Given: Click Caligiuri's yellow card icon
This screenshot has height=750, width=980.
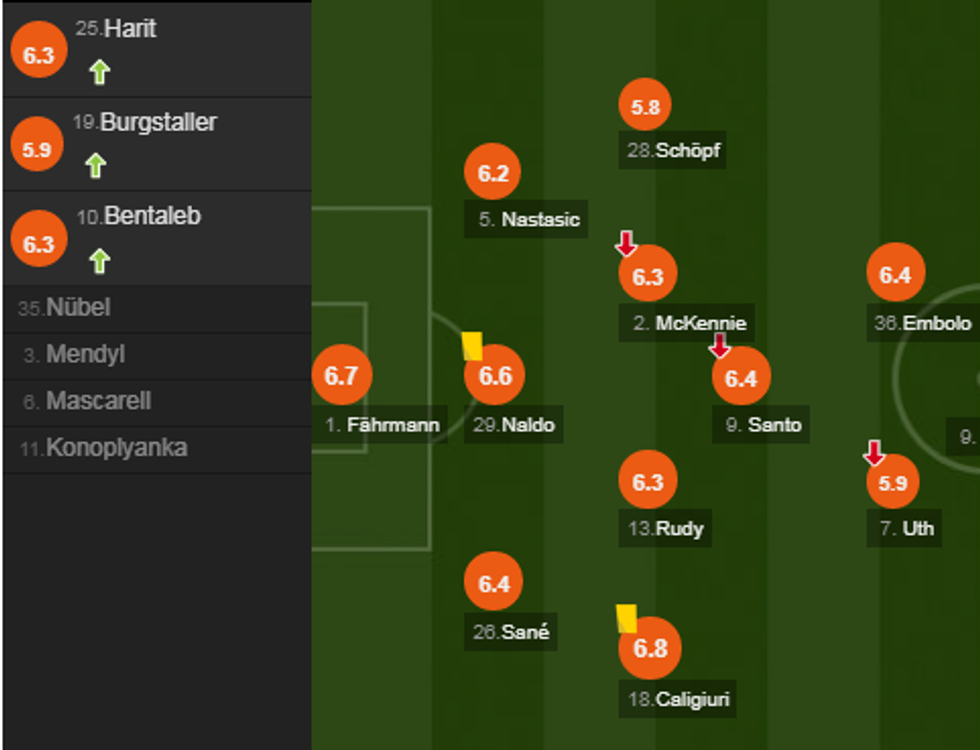Looking at the screenshot, I should pyautogui.click(x=627, y=618).
